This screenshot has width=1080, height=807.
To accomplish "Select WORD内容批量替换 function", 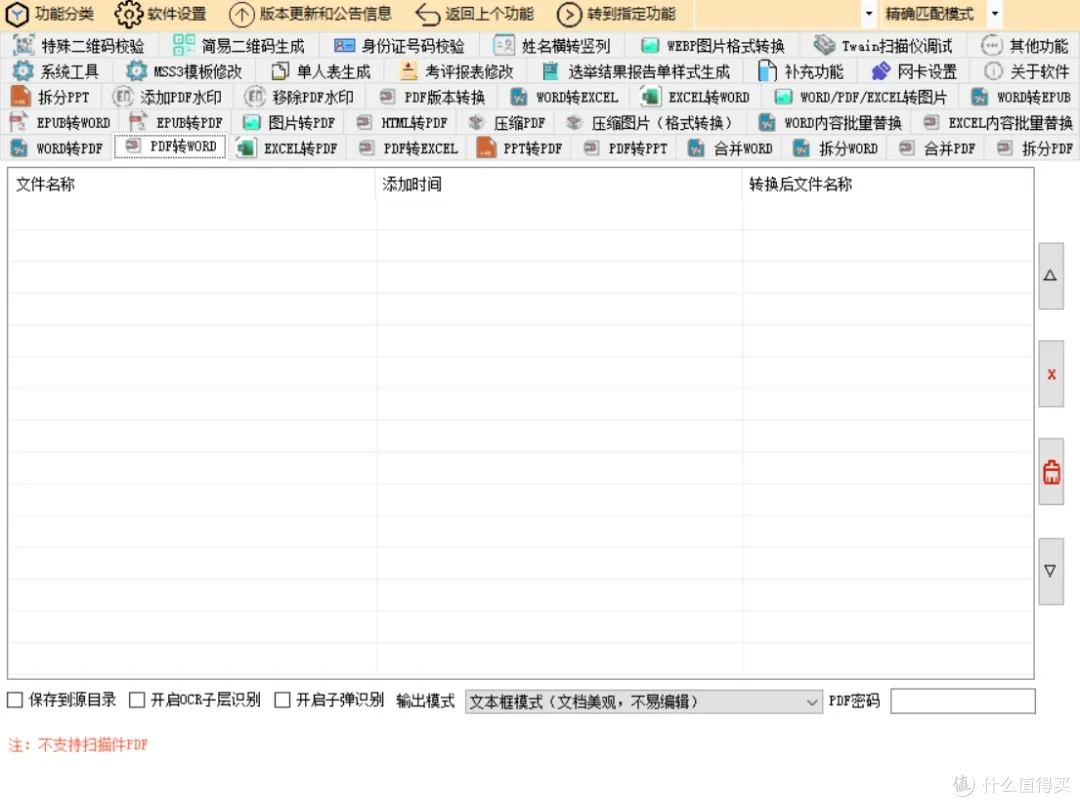I will pos(831,123).
